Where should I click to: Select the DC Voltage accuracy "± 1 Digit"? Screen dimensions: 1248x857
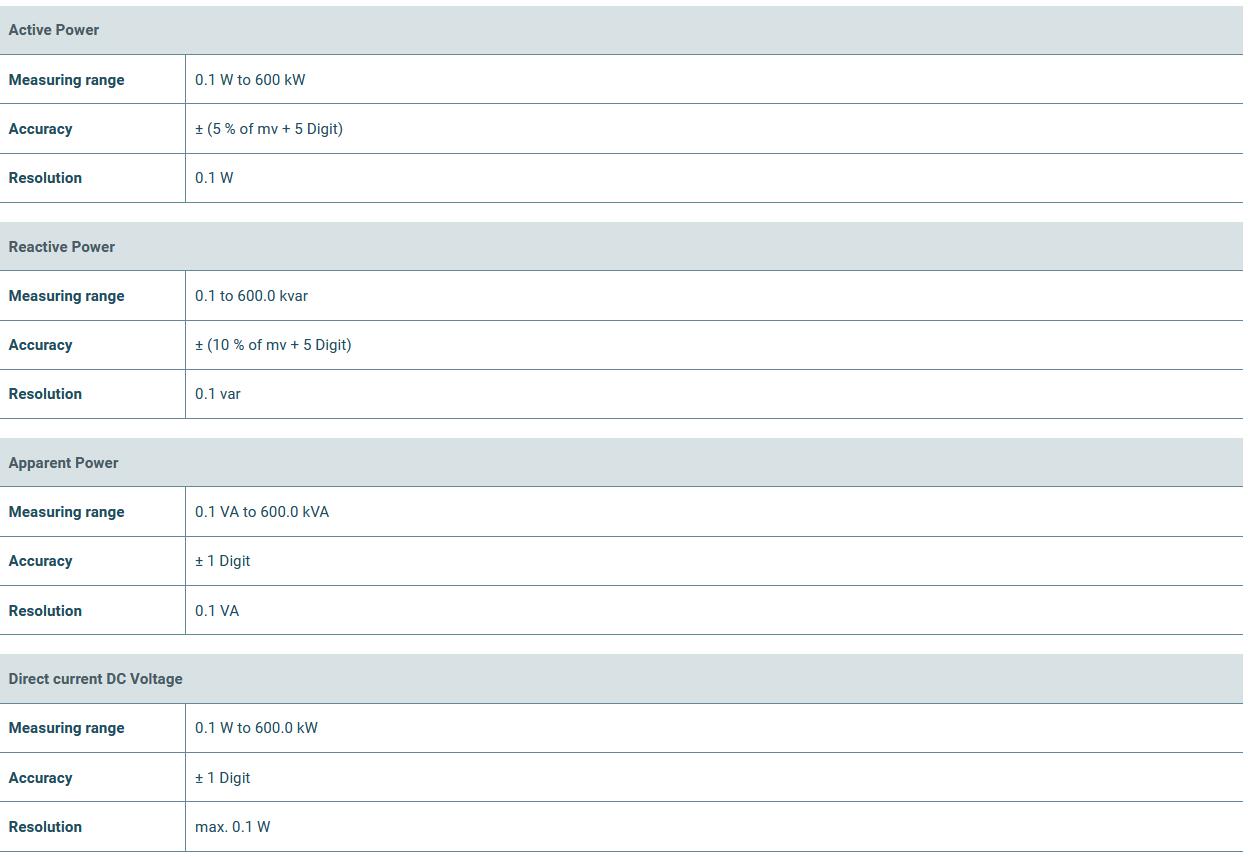click(223, 778)
